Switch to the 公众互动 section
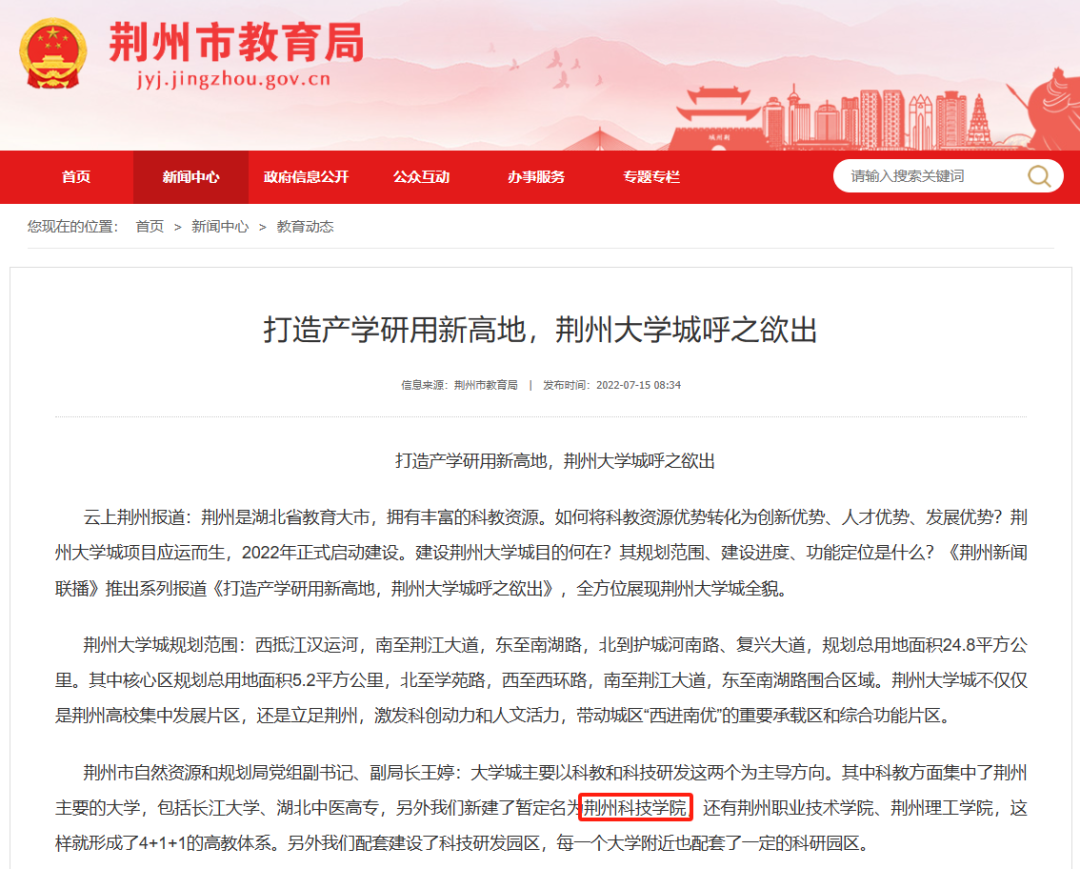 tap(423, 177)
